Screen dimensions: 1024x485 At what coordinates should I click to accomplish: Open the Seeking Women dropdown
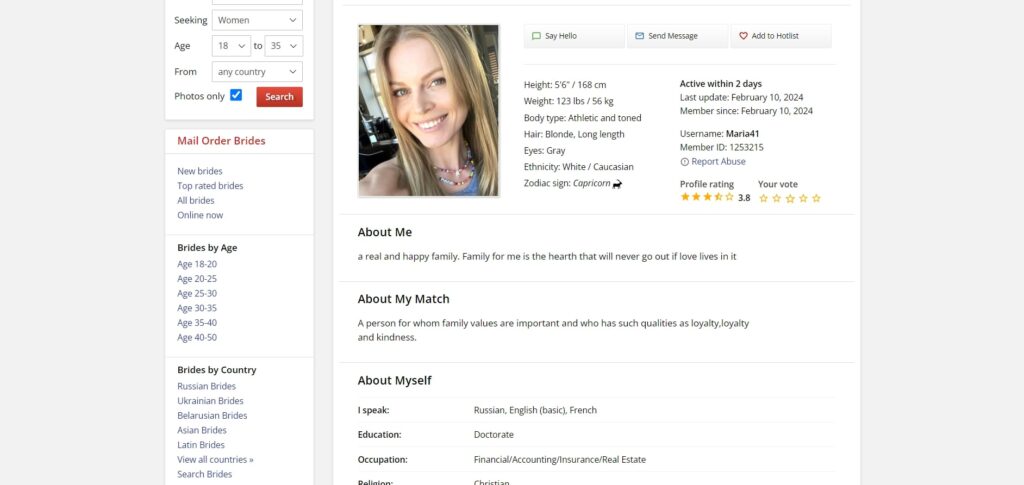(257, 20)
